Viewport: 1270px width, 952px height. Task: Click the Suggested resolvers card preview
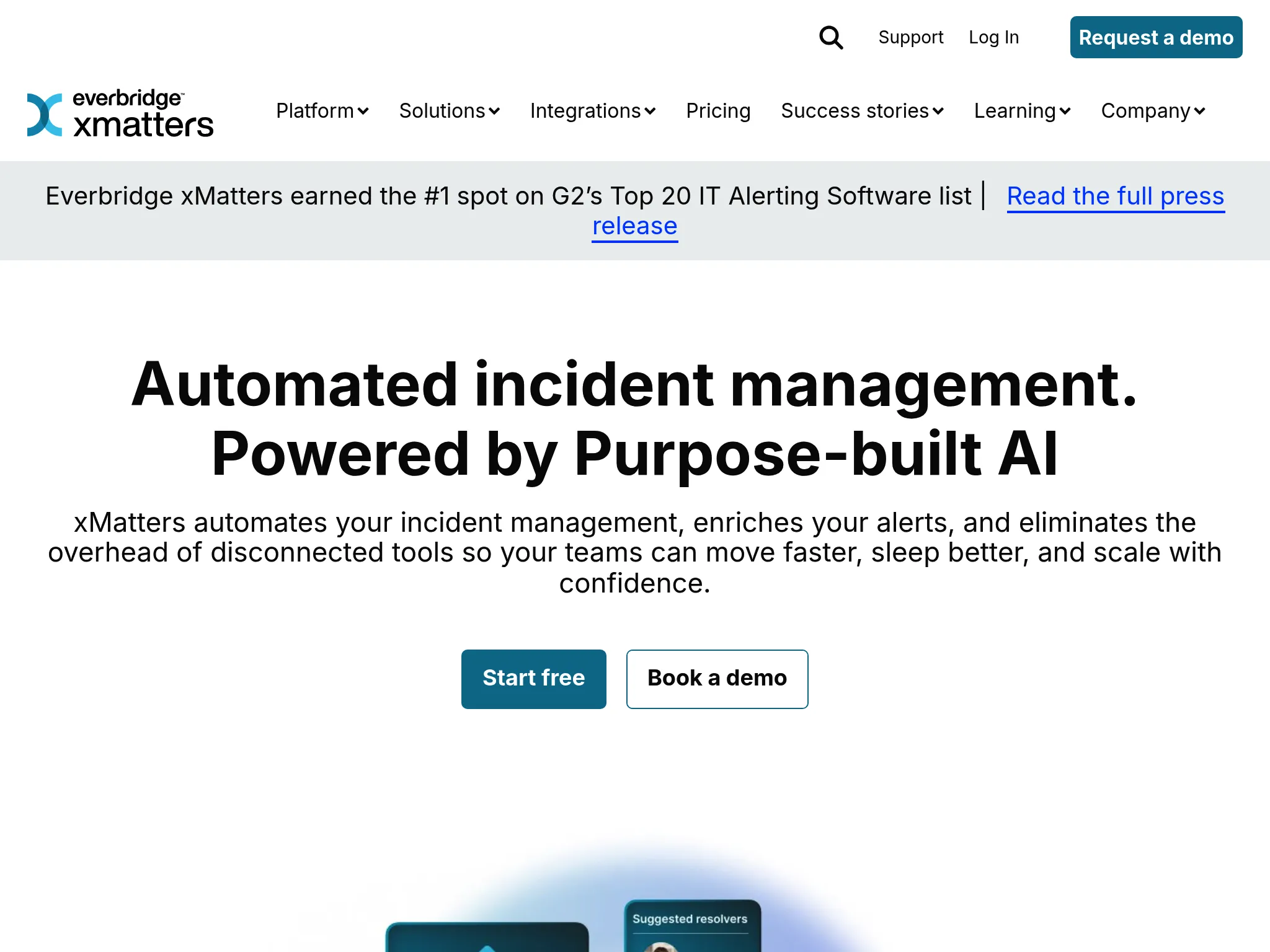(x=693, y=926)
